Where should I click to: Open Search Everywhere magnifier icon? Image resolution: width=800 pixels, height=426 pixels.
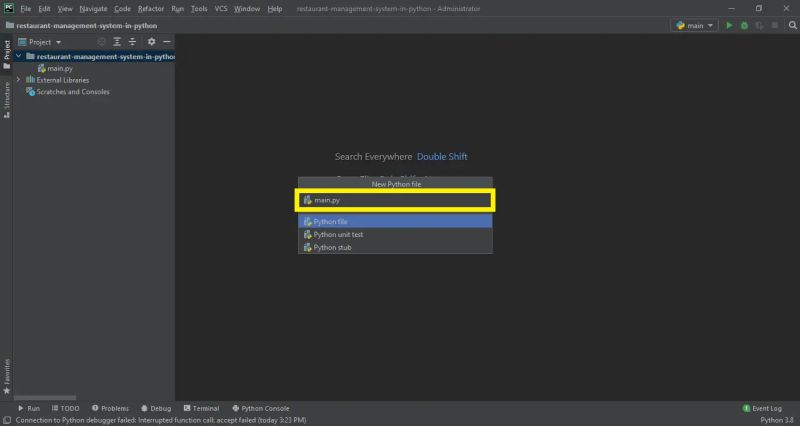point(792,26)
